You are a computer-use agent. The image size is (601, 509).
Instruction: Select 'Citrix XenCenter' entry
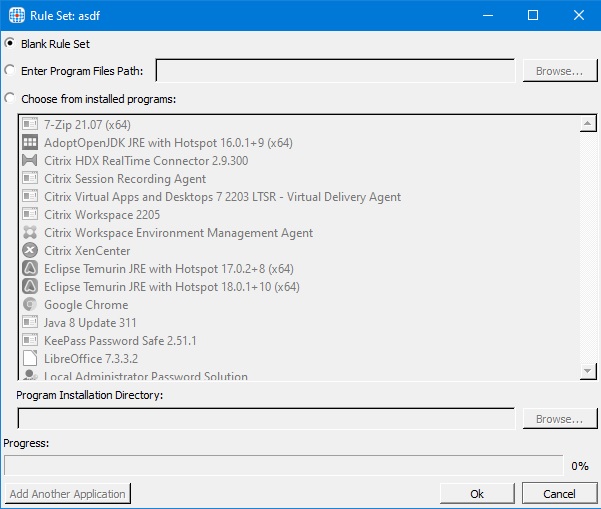(87, 251)
